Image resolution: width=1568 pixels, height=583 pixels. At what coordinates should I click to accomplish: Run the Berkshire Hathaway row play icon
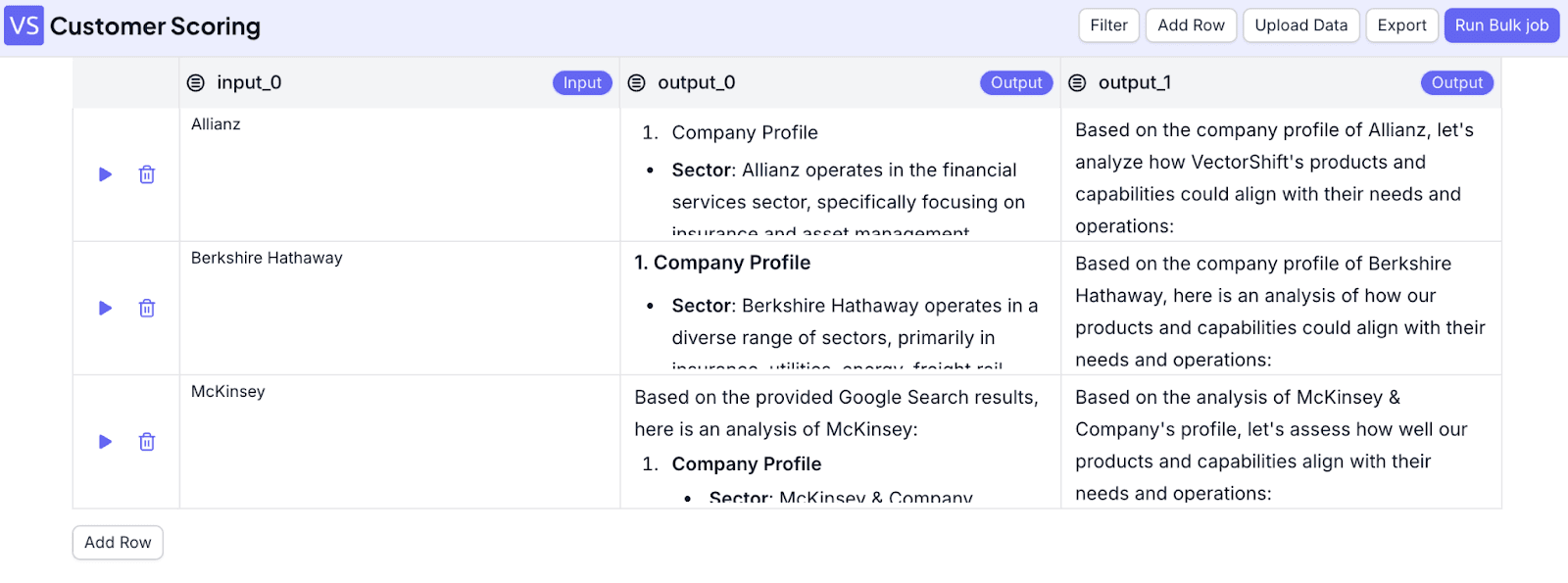point(105,308)
